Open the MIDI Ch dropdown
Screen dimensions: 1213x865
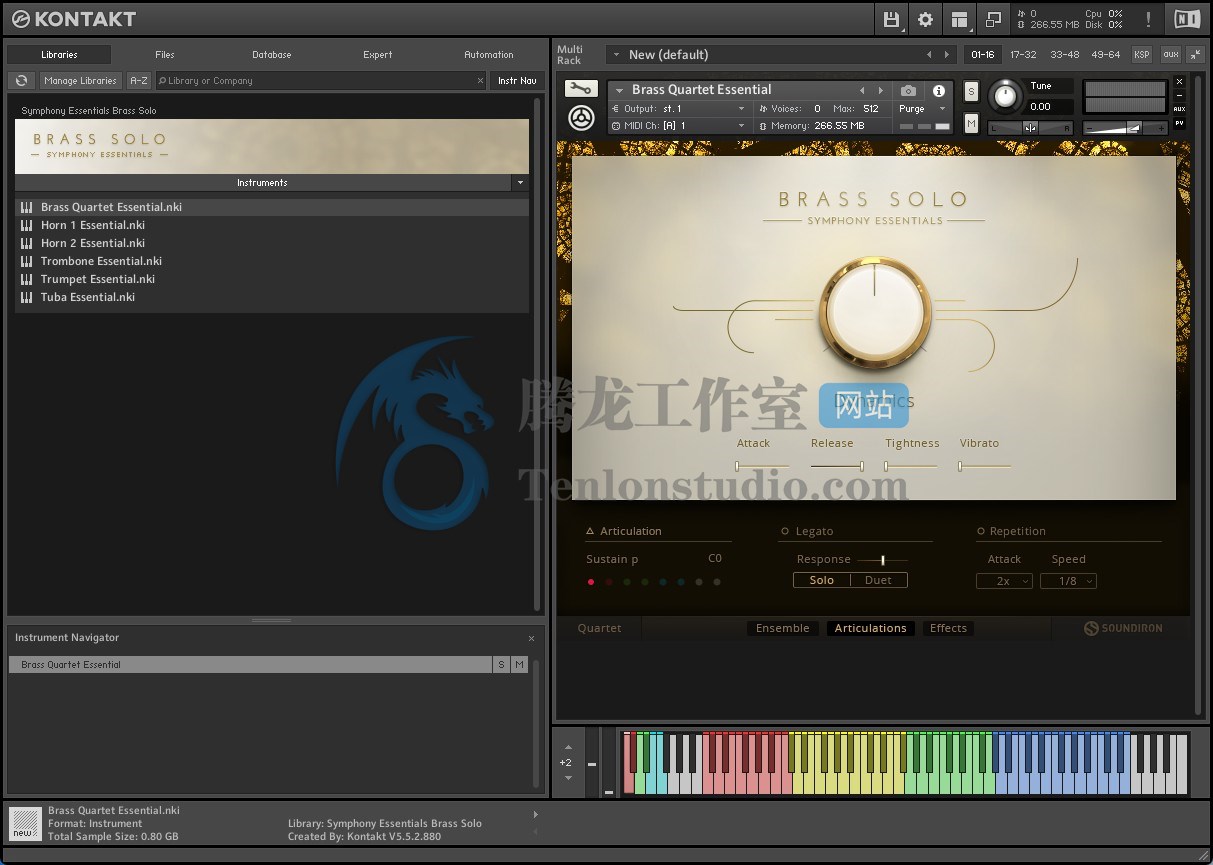coord(741,125)
